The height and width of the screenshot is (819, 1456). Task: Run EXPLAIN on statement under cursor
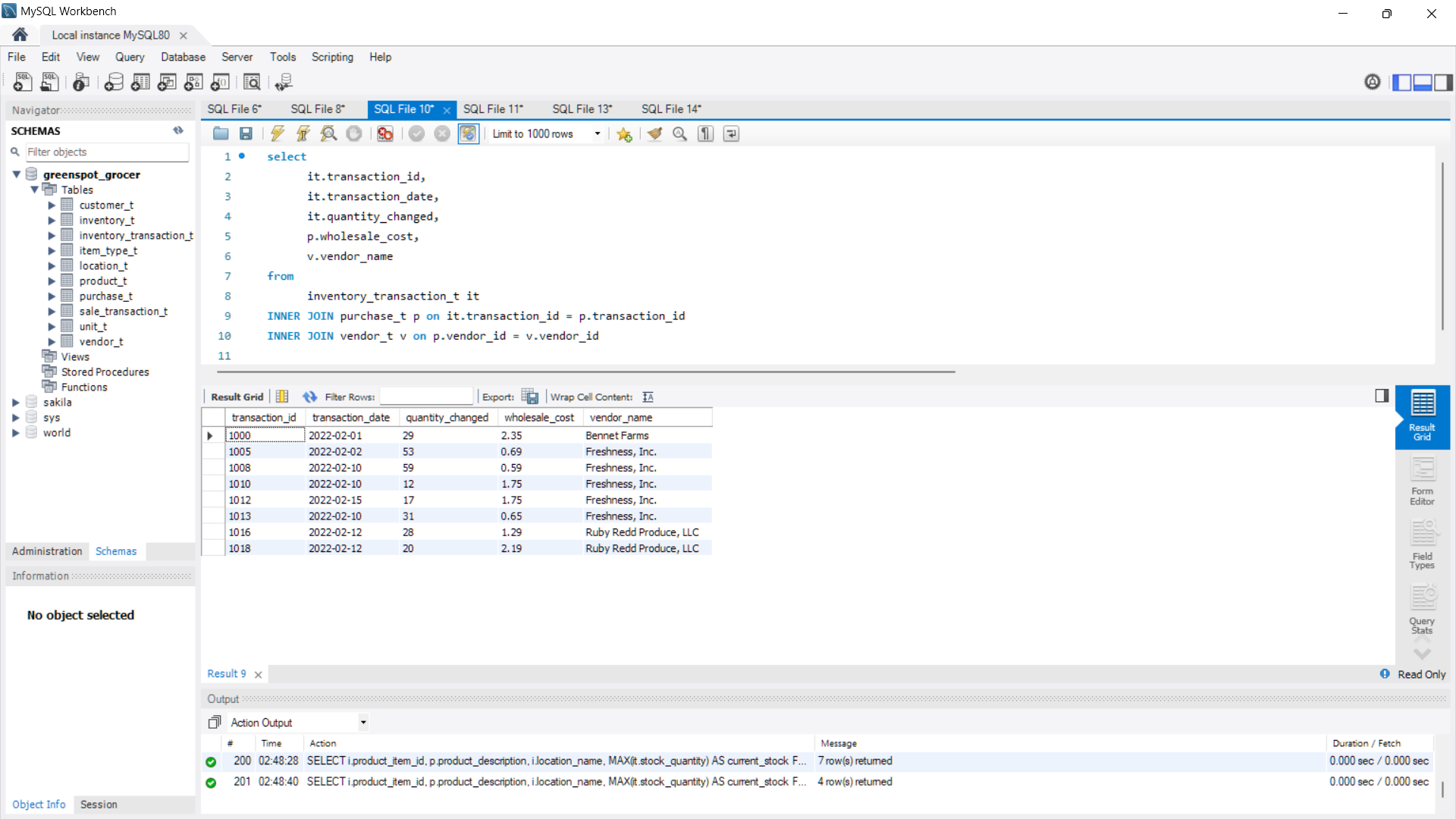[x=328, y=133]
